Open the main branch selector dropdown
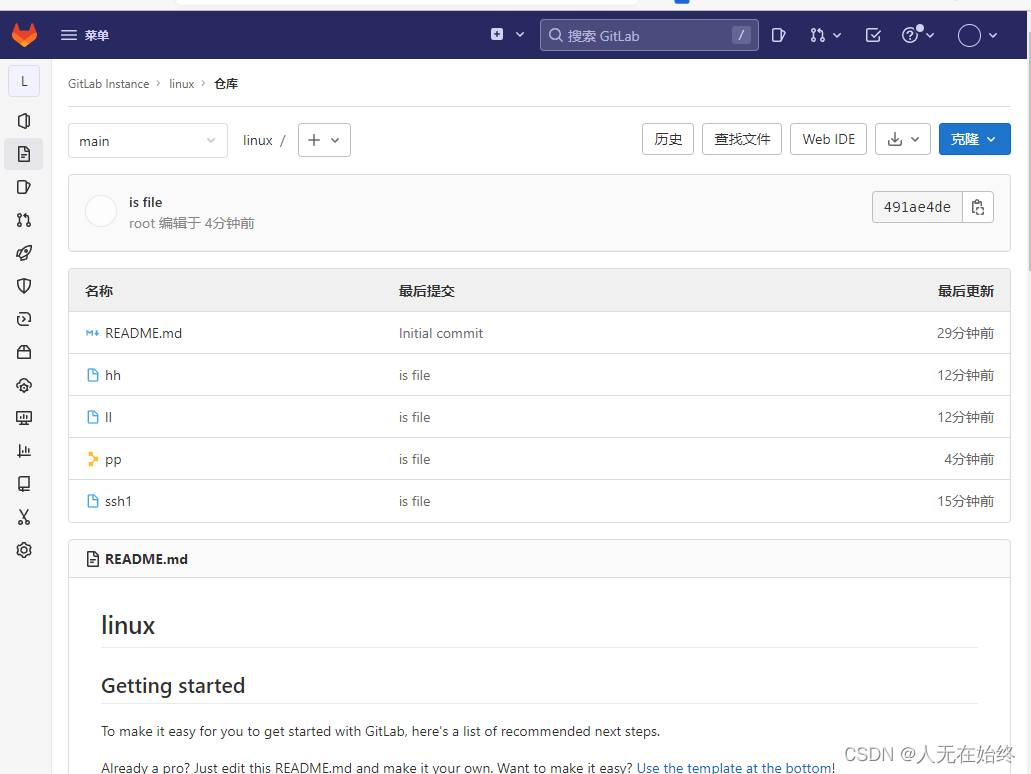1031x774 pixels. [148, 141]
